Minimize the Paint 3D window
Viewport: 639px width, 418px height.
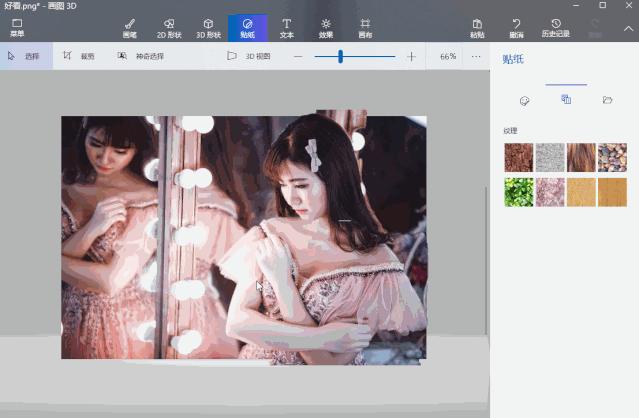pyautogui.click(x=576, y=5)
